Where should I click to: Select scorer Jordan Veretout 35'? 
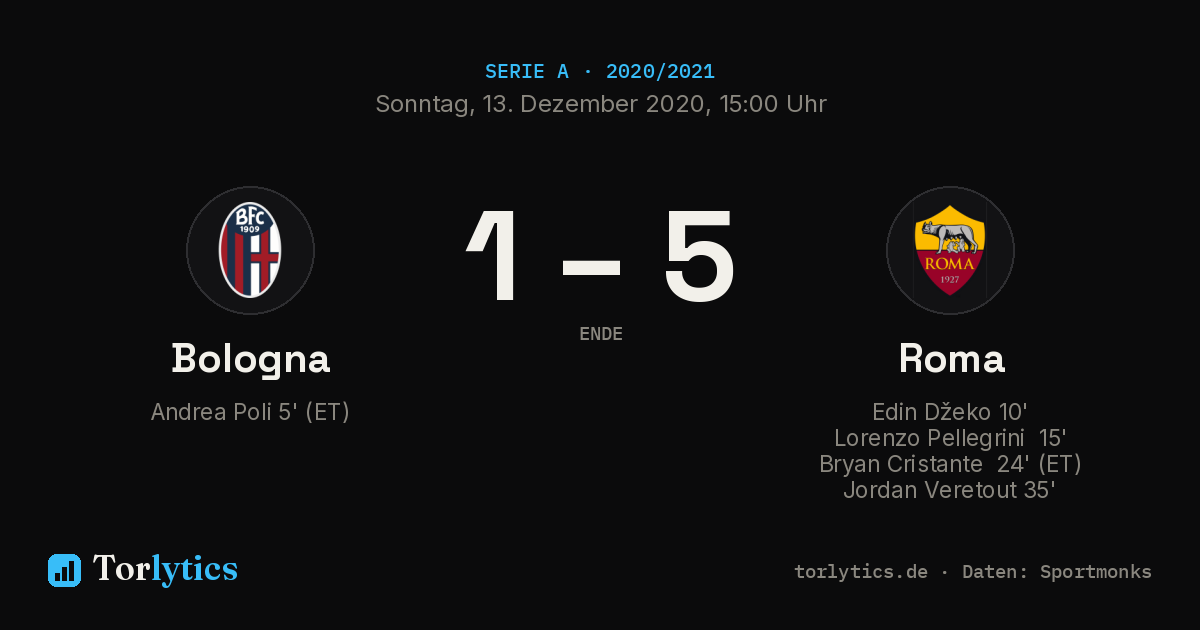point(950,490)
